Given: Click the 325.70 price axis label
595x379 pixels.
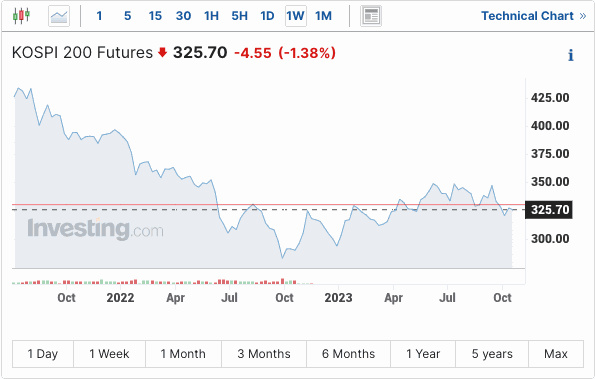Looking at the screenshot, I should (x=549, y=210).
